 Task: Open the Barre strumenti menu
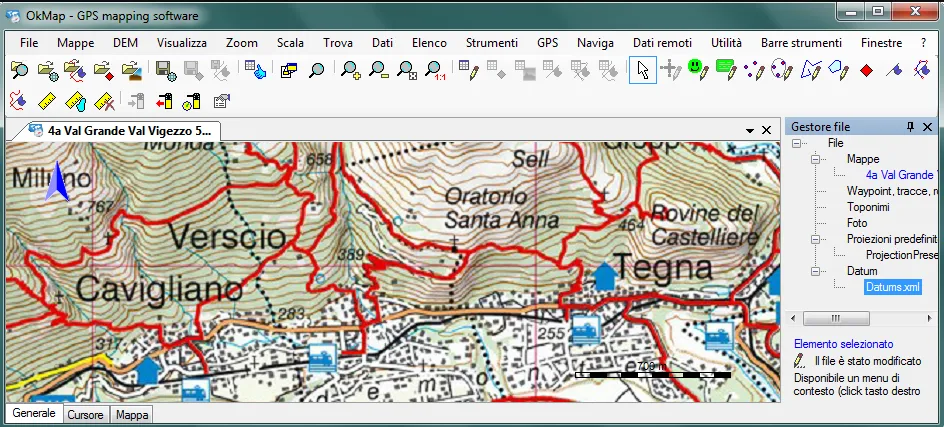(801, 43)
